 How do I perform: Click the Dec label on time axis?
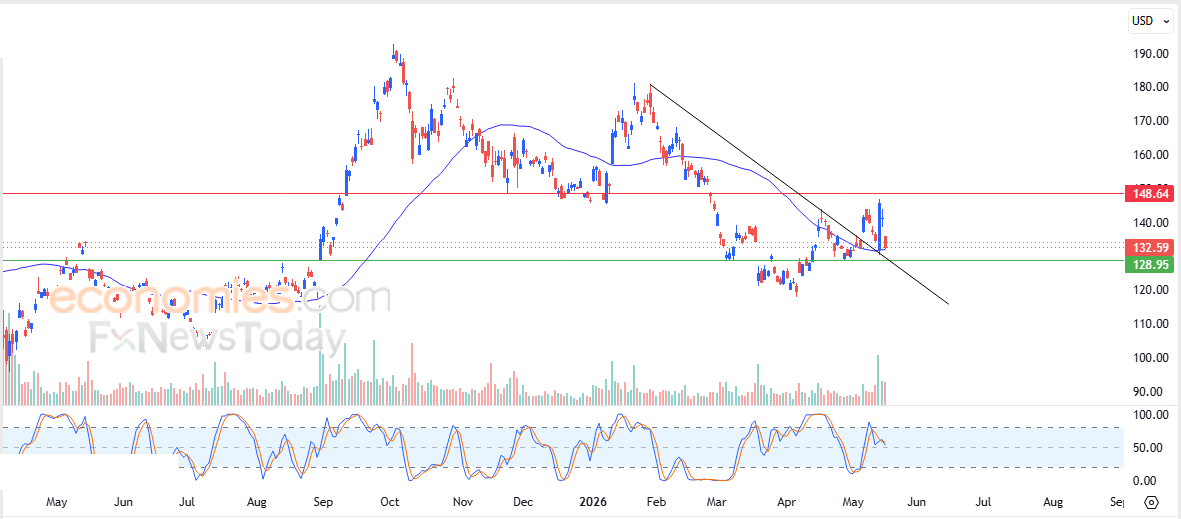pos(522,502)
